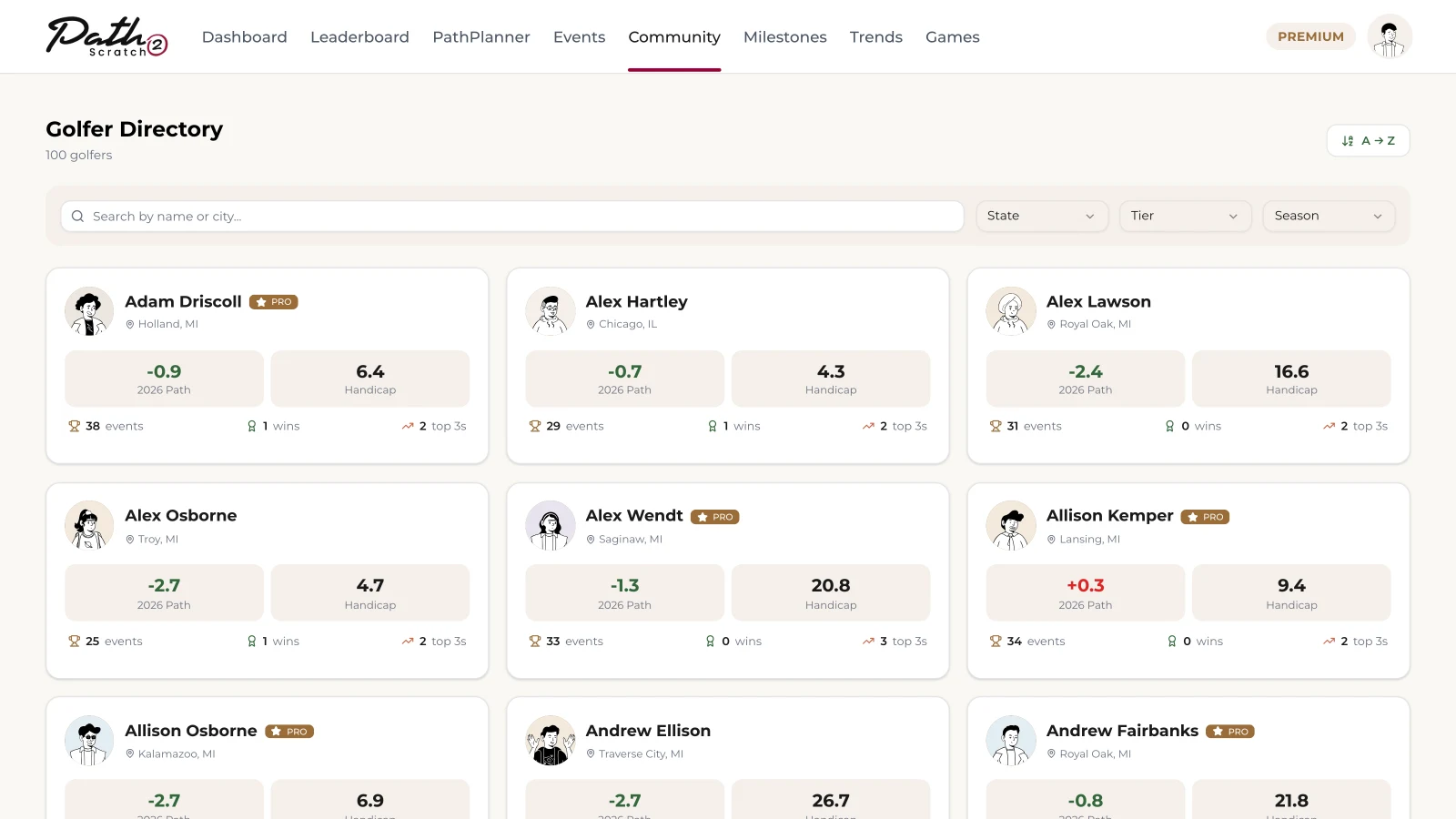Toggle the A→Z sort order button

click(1368, 141)
